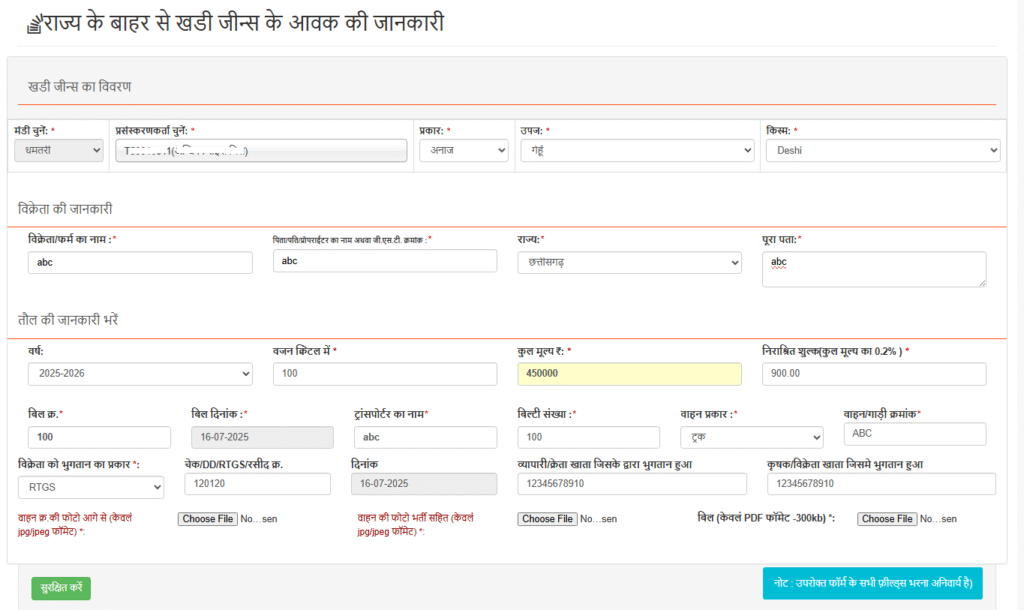Screen dimensions: 1024x610
Task: Expand the वर्ष dropdown showing 2025-2026
Action: [140, 374]
